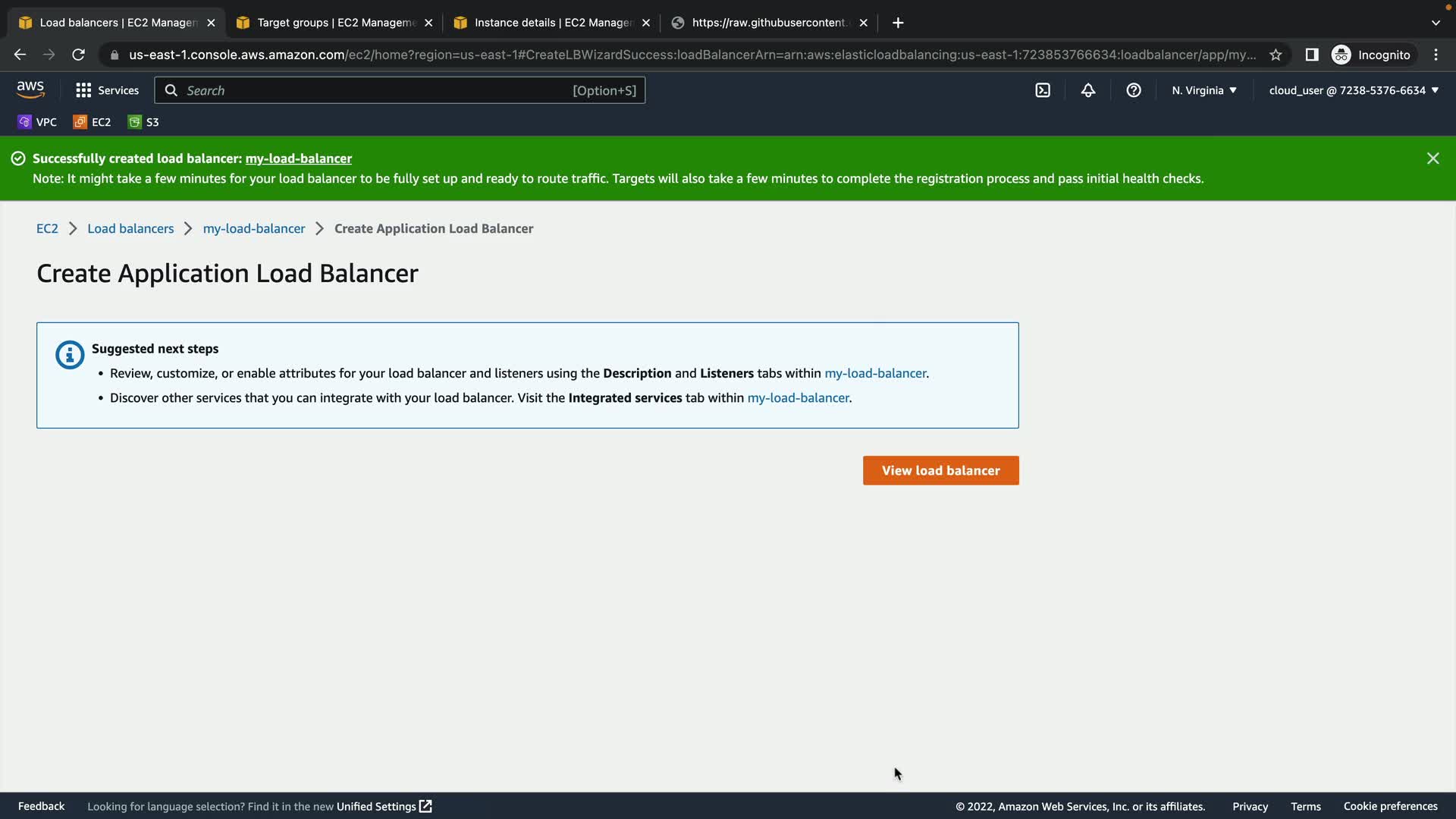The image size is (1456, 819).
Task: Switch to the Instance details tab
Action: tap(552, 23)
